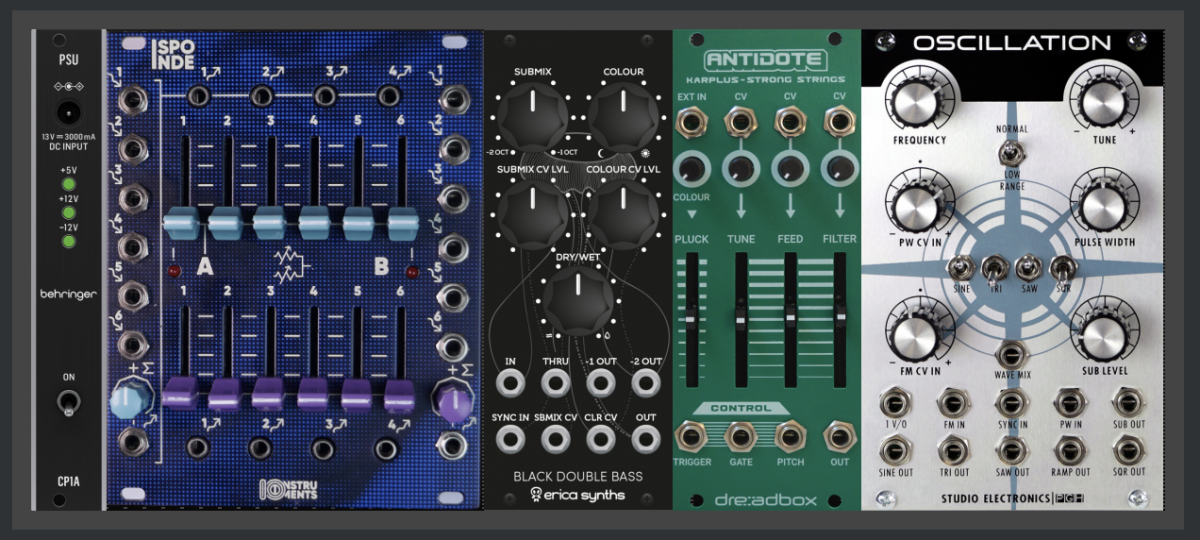The image size is (1200, 540).
Task: Turn the DRY/WET knob
Action: (x=577, y=298)
